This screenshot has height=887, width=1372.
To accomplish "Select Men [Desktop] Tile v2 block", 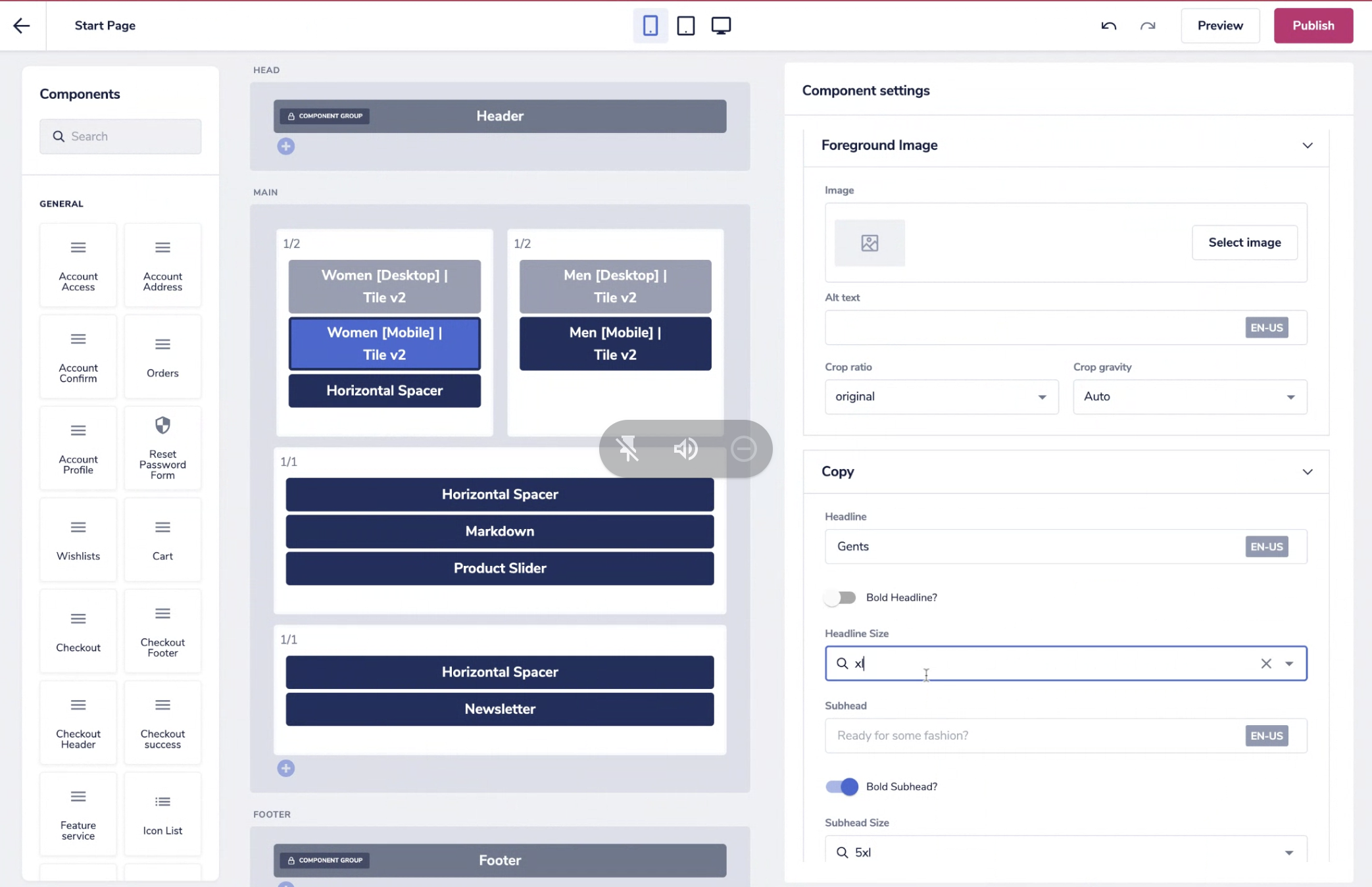I will coord(615,286).
